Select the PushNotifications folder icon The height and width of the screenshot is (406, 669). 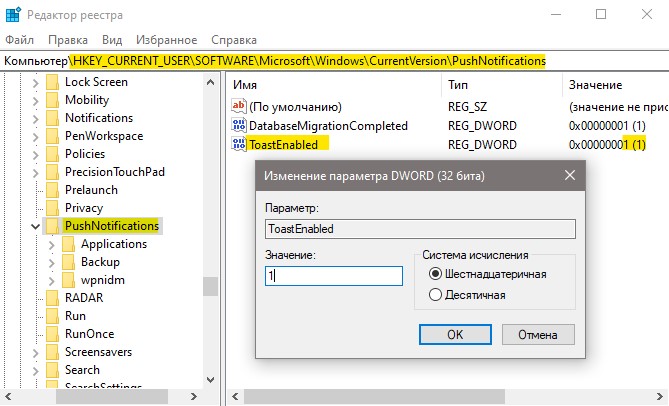coord(52,226)
